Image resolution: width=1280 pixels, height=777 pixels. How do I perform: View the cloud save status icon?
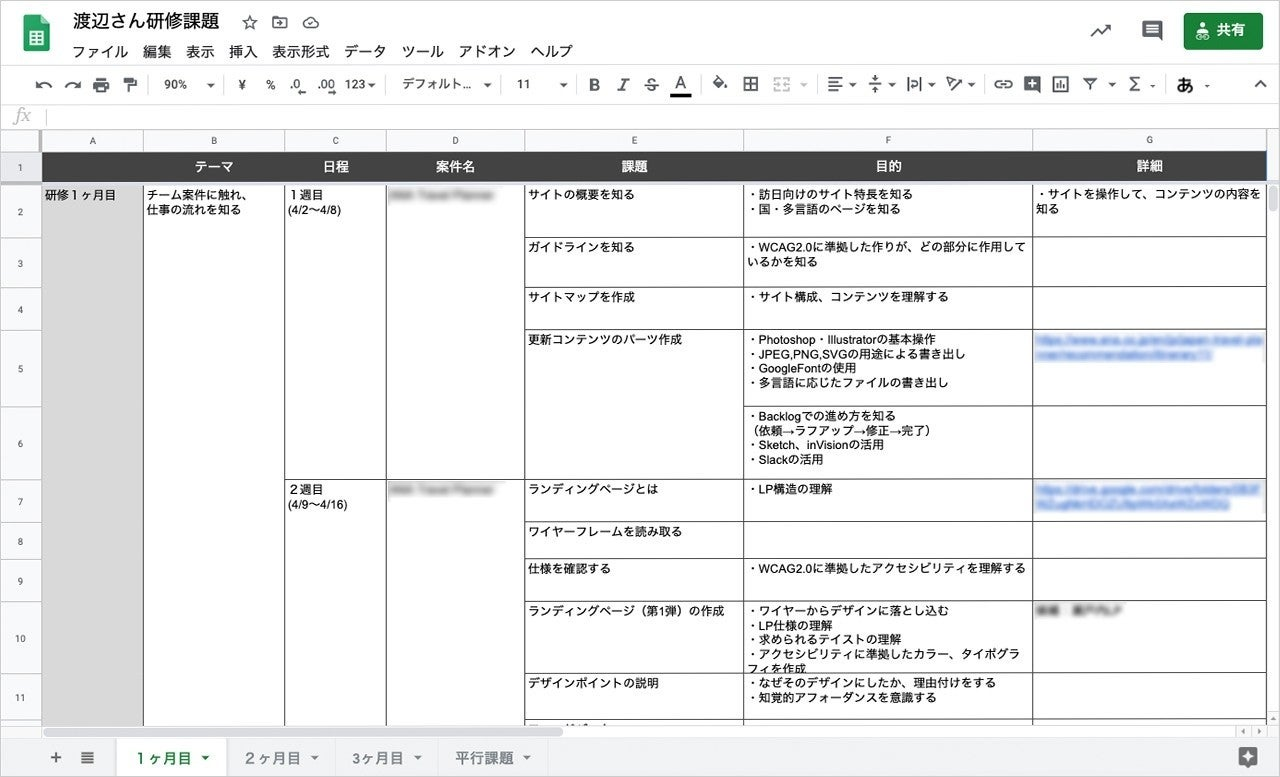click(x=310, y=22)
